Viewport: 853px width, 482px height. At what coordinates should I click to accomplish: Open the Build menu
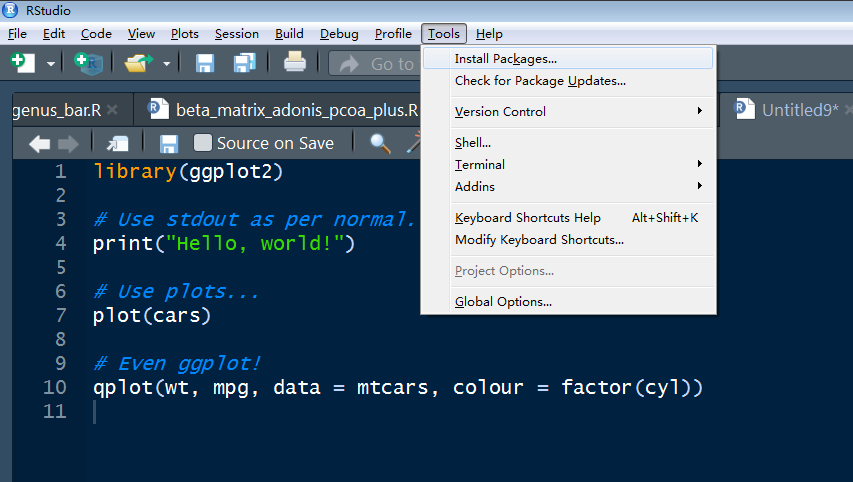289,34
